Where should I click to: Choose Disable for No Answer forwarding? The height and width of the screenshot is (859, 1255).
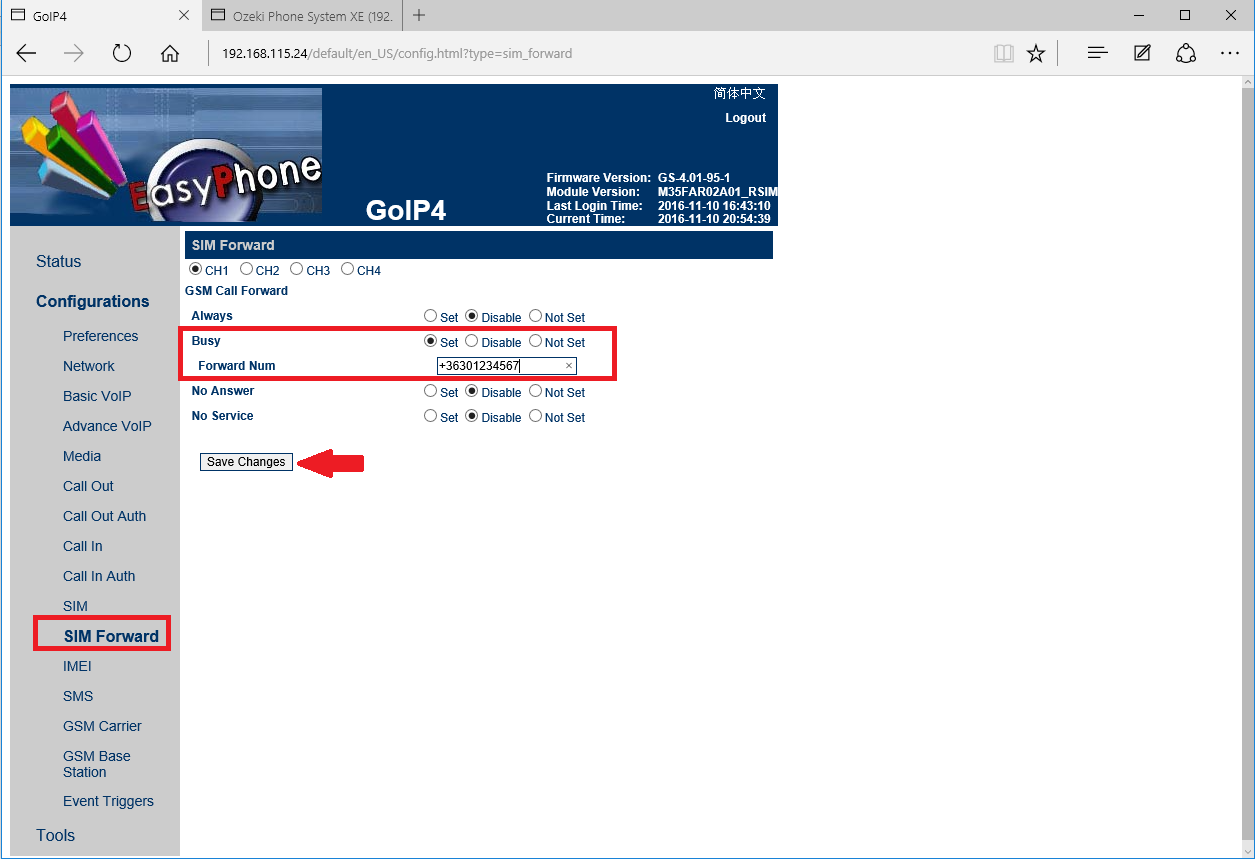pyautogui.click(x=472, y=391)
